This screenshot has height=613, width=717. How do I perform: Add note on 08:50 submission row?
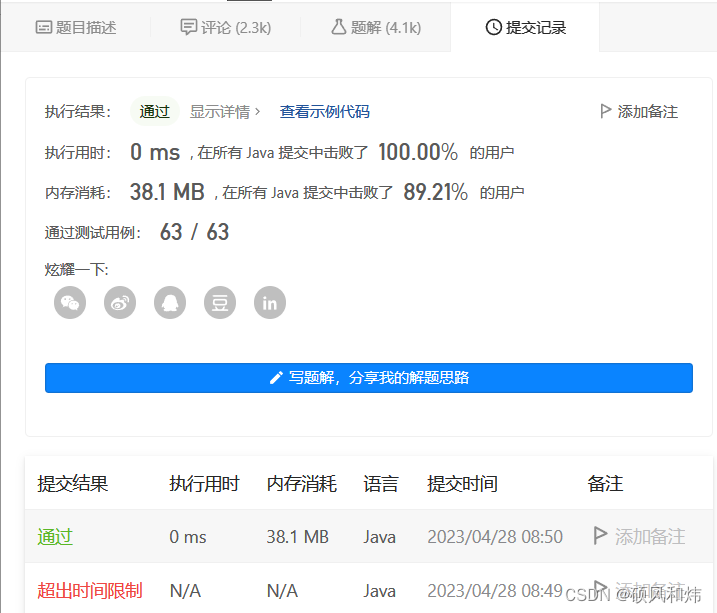[x=639, y=537]
